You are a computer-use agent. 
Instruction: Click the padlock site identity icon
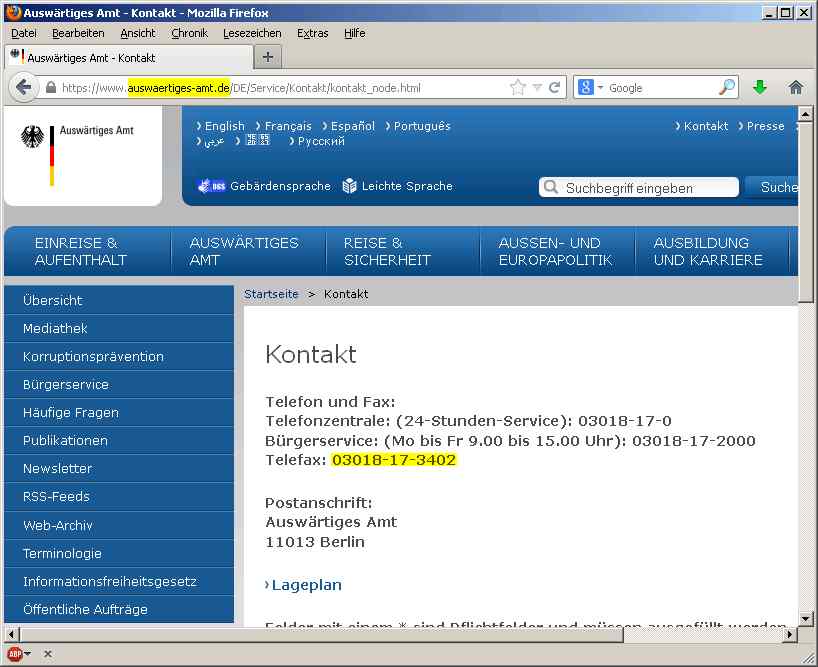point(51,88)
